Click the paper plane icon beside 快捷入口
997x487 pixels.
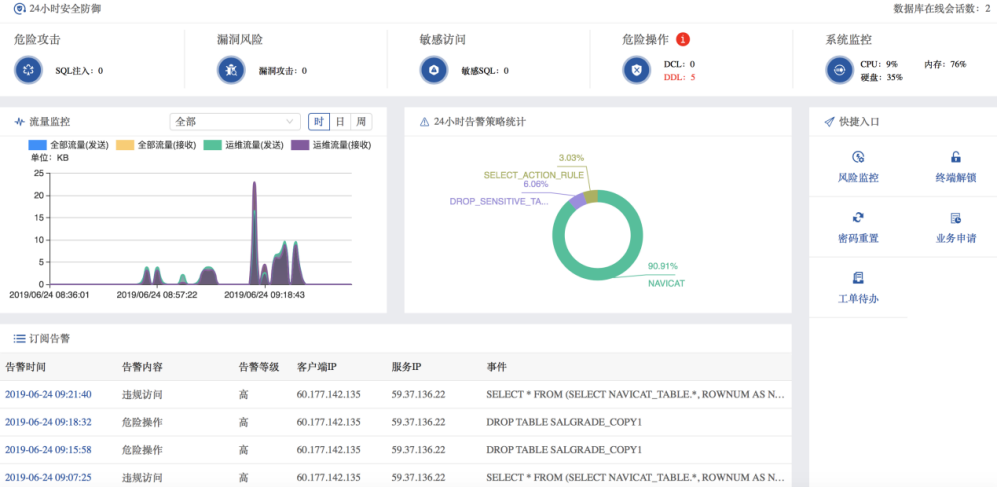tap(829, 121)
